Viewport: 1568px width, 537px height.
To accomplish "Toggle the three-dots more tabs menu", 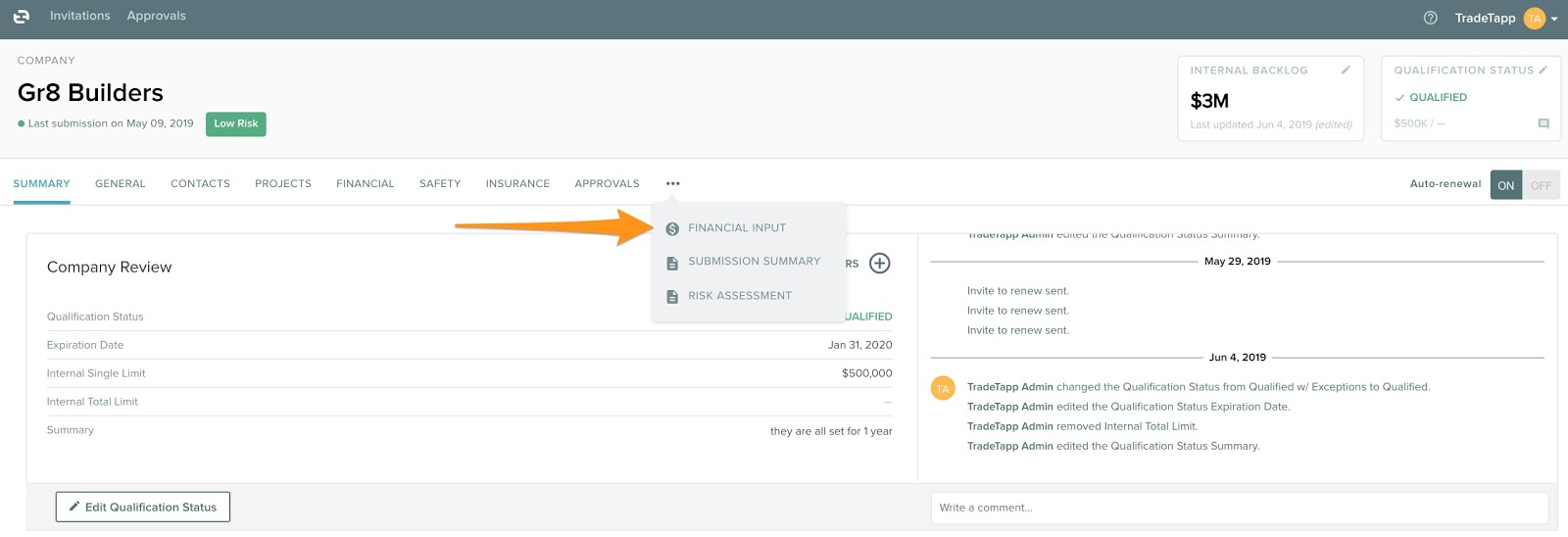I will point(672,183).
